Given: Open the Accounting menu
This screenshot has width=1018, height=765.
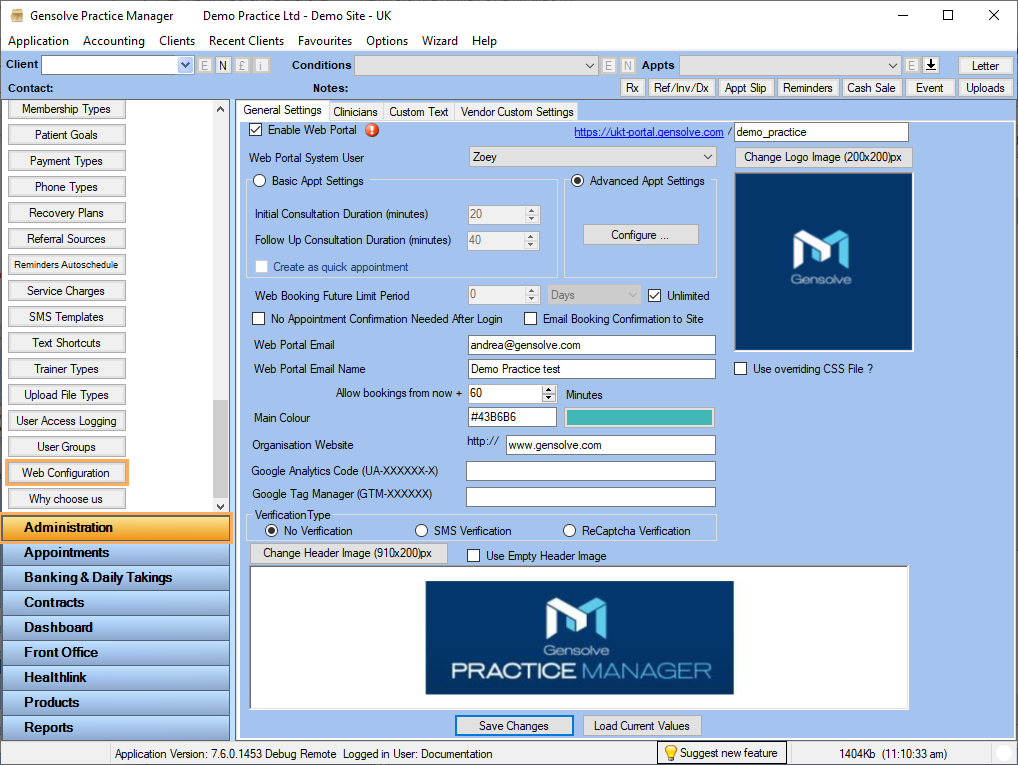Looking at the screenshot, I should tap(114, 41).
